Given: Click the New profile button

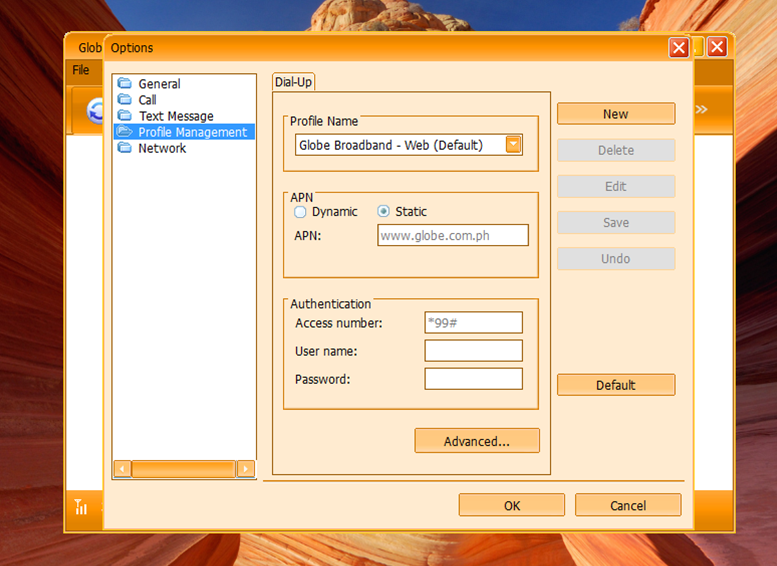Looking at the screenshot, I should (616, 114).
